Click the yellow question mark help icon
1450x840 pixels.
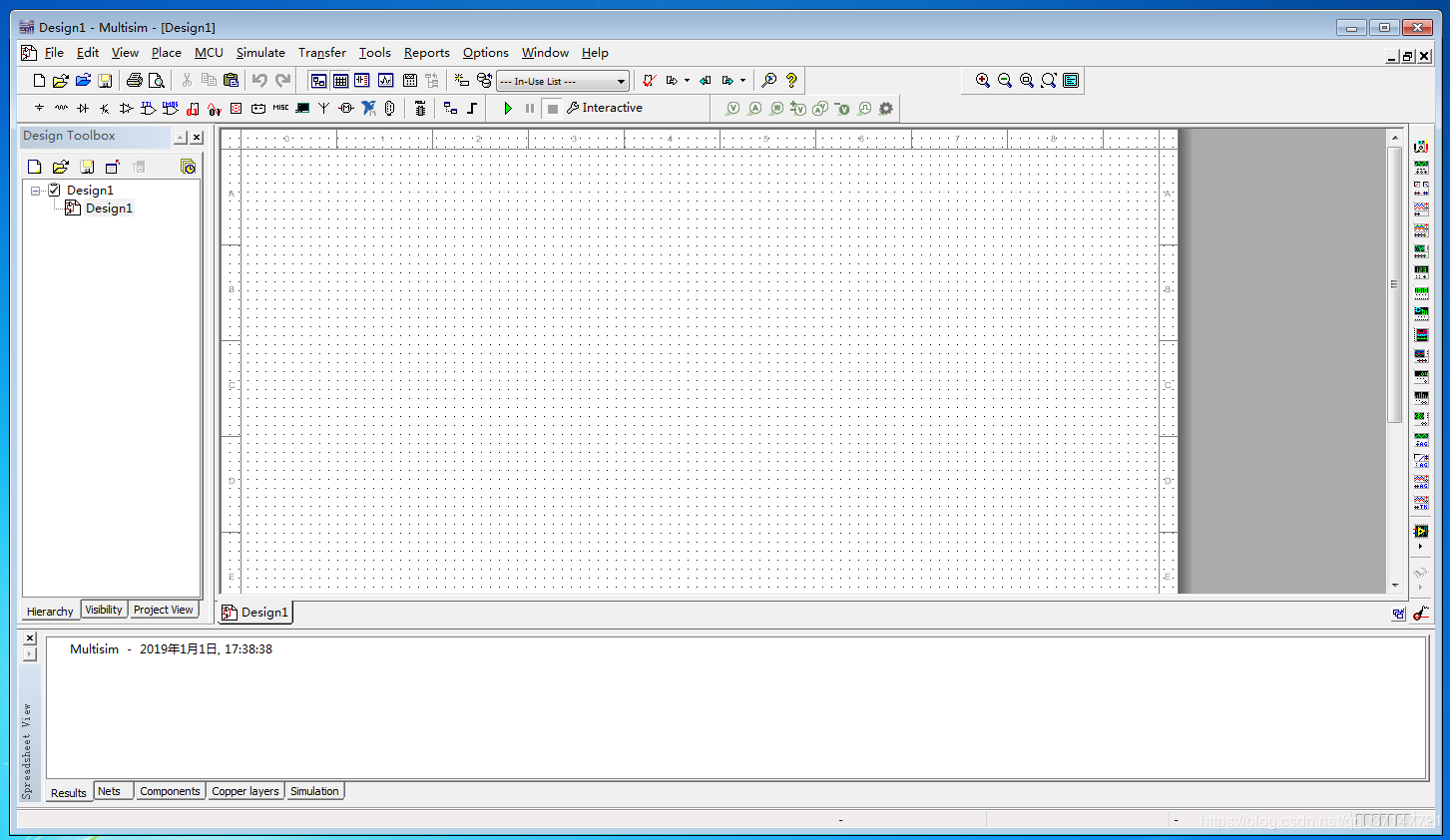pos(791,81)
